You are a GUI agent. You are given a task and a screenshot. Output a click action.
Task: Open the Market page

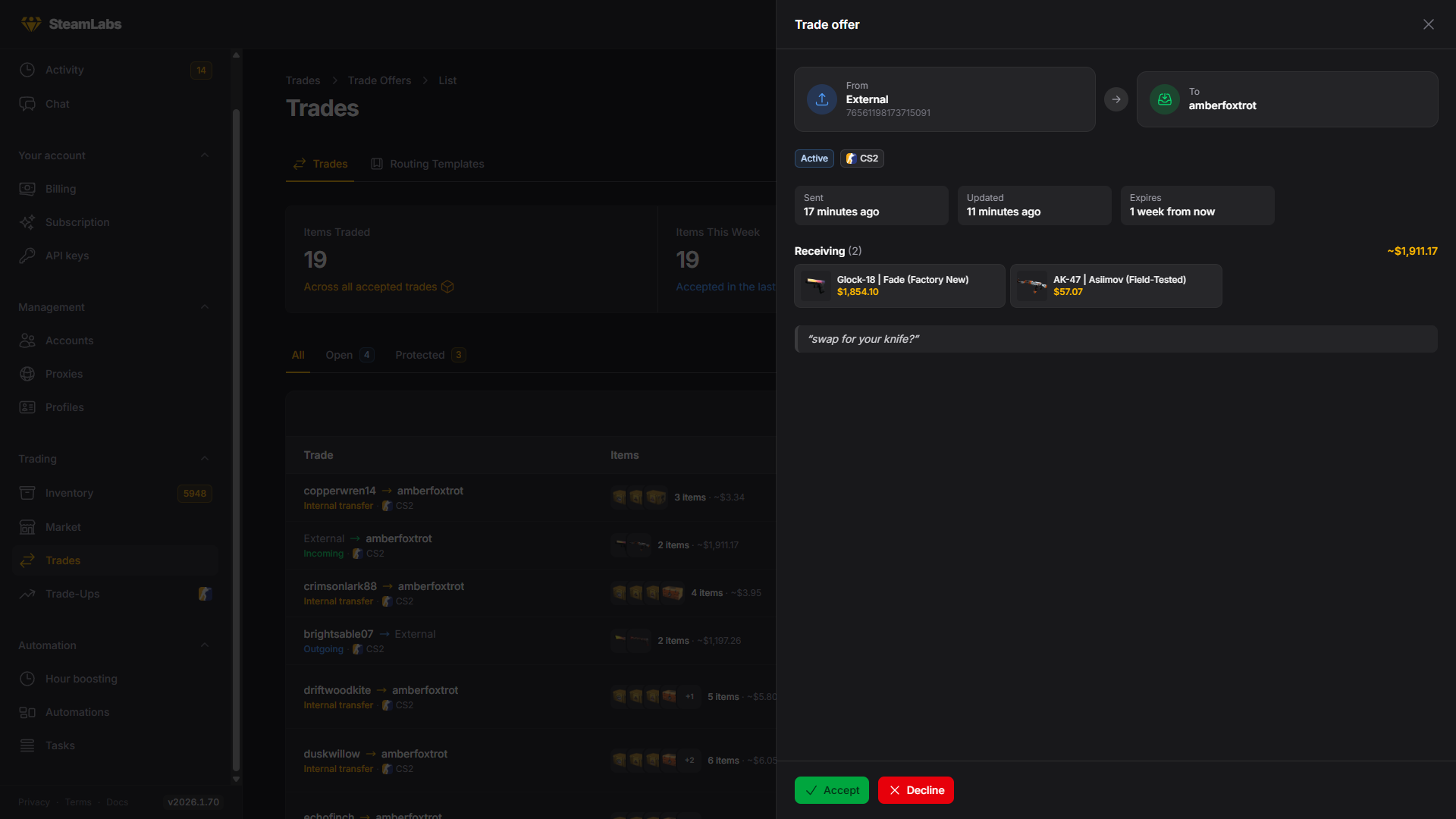115,527
